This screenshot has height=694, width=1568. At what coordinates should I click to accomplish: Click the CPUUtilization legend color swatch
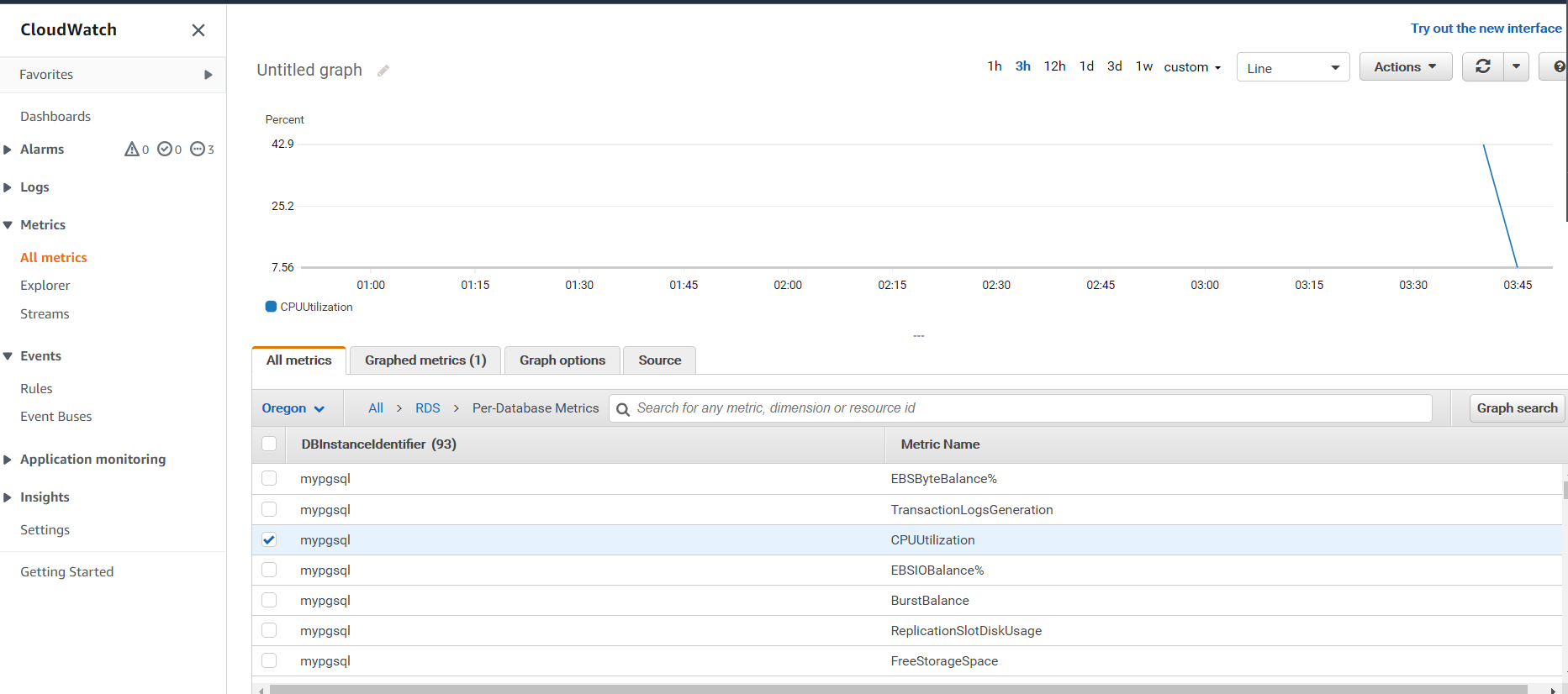click(x=271, y=307)
